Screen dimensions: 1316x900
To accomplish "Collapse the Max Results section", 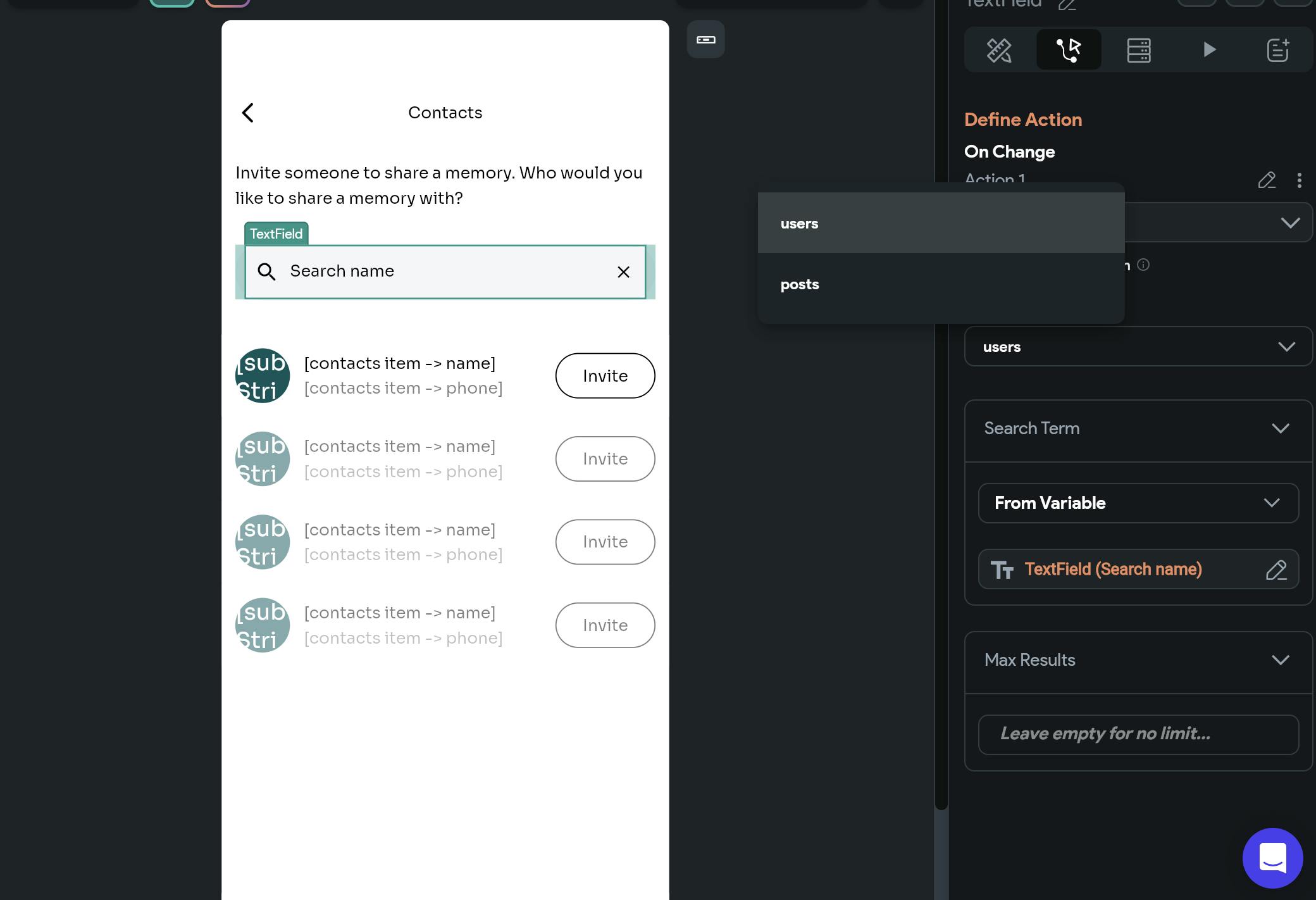I will coord(1280,660).
